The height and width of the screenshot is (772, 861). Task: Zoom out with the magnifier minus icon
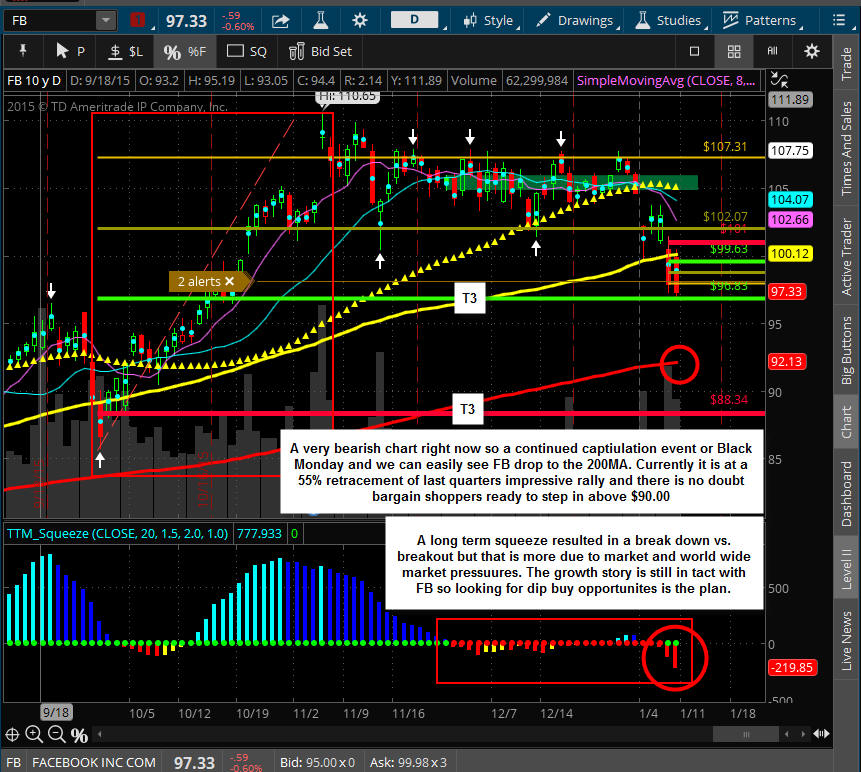(57, 734)
